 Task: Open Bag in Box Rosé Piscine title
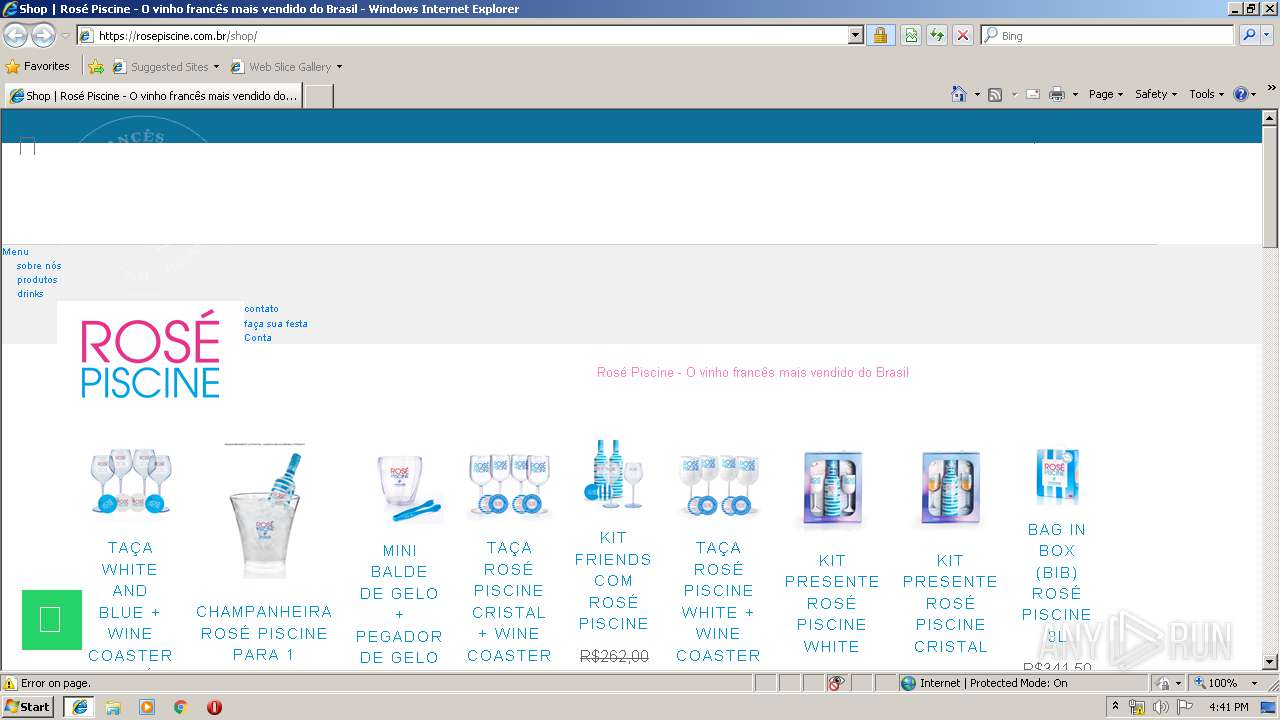click(1056, 583)
